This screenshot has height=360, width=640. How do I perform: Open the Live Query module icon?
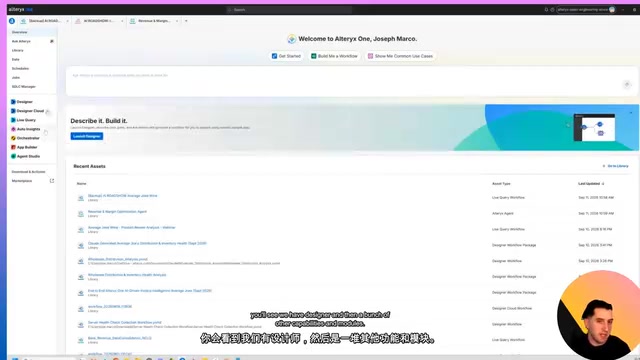click(x=13, y=120)
